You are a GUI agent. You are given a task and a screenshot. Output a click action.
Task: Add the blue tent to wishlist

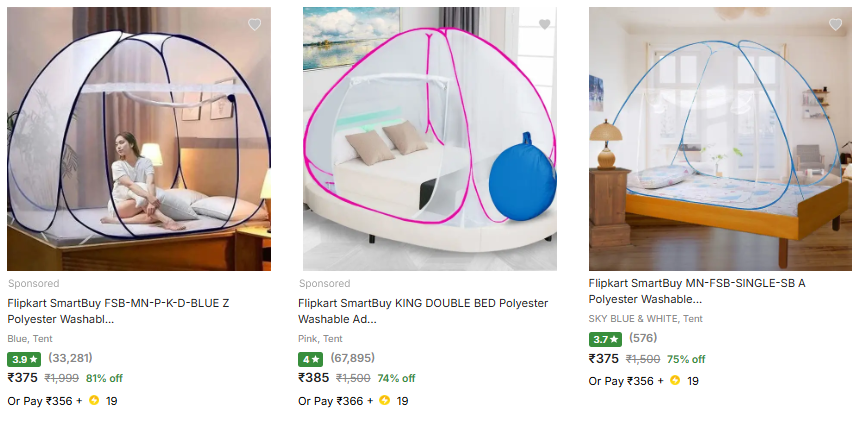click(x=255, y=24)
